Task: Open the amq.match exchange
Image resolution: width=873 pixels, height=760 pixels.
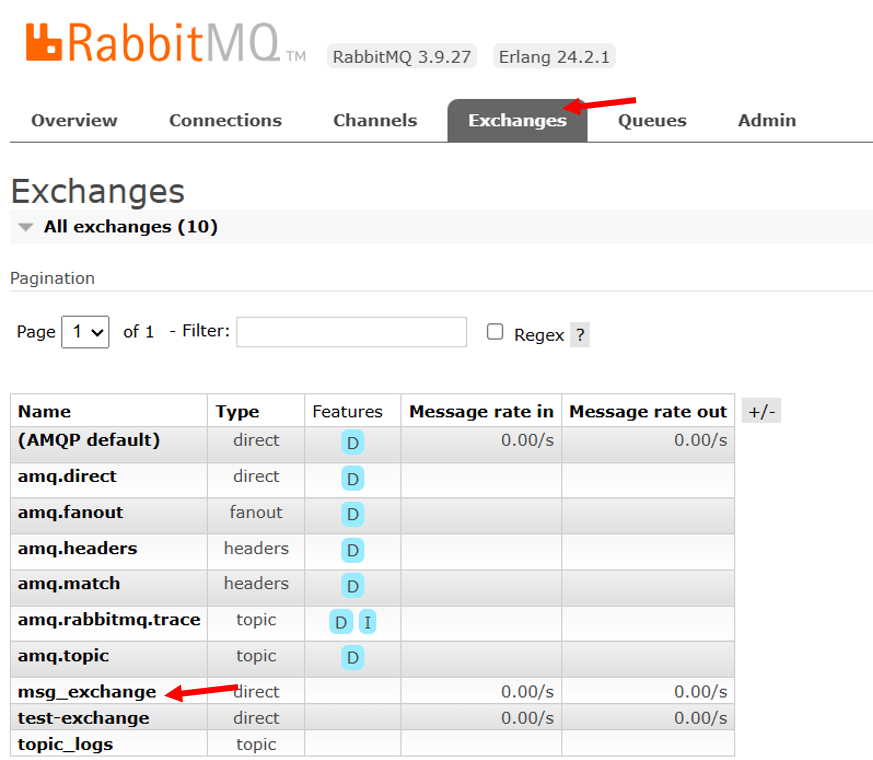Action: [69, 584]
